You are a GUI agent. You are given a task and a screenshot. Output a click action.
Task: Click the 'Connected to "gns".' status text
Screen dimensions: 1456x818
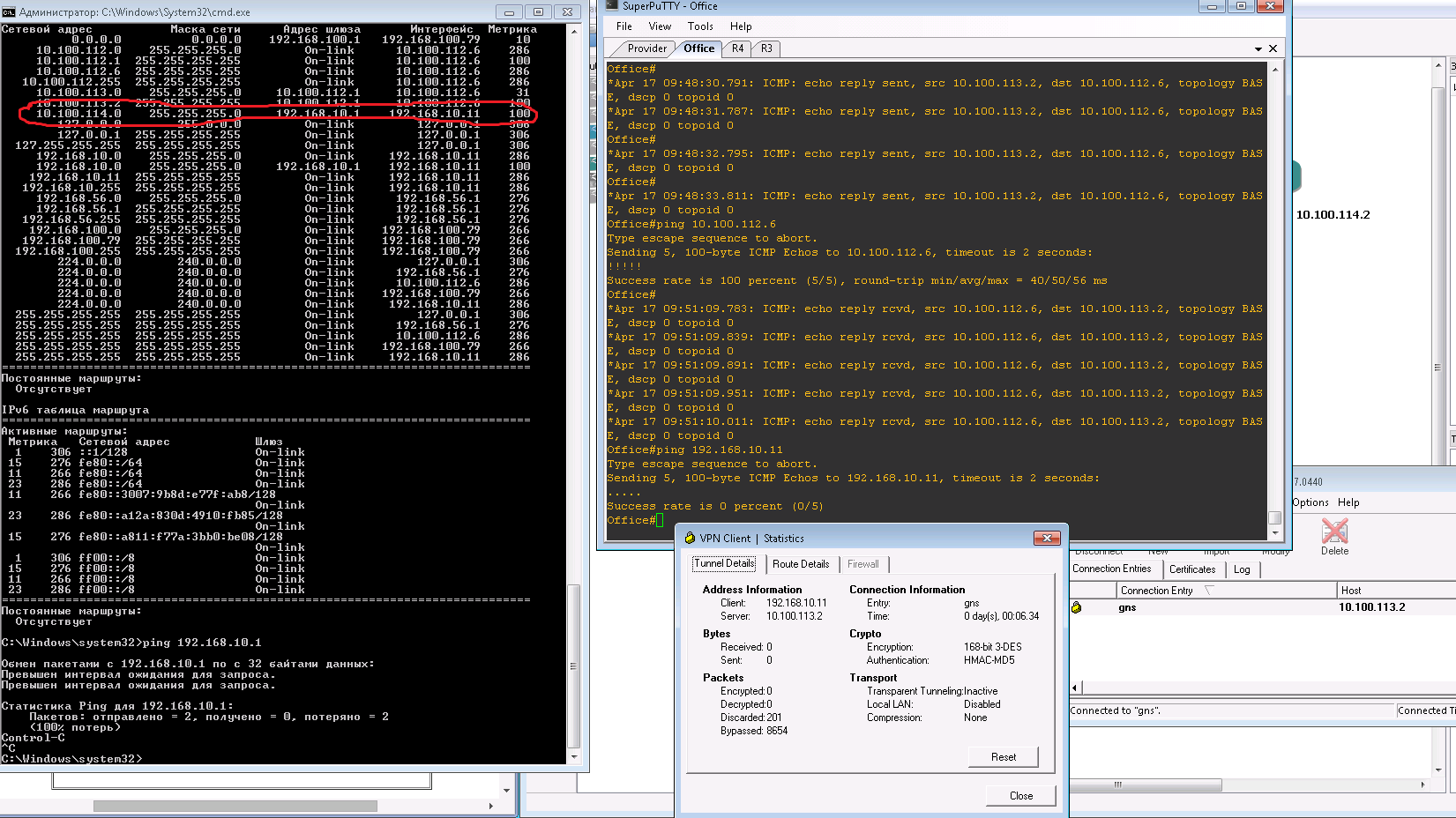click(x=1116, y=710)
